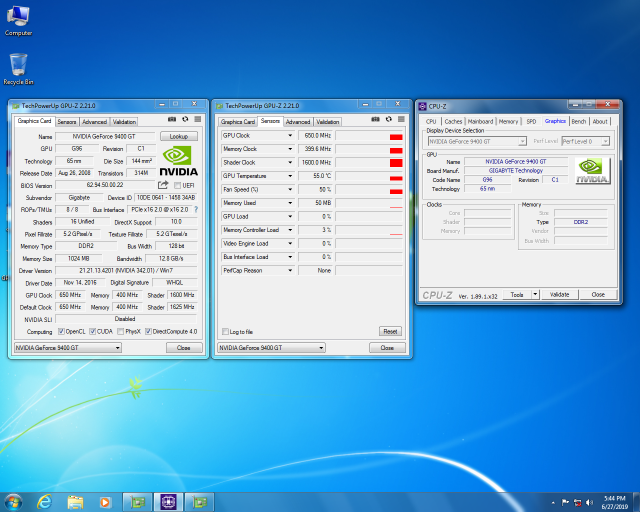640x512 pixels.
Task: Click the Reset button in Sensors window
Action: pos(390,331)
